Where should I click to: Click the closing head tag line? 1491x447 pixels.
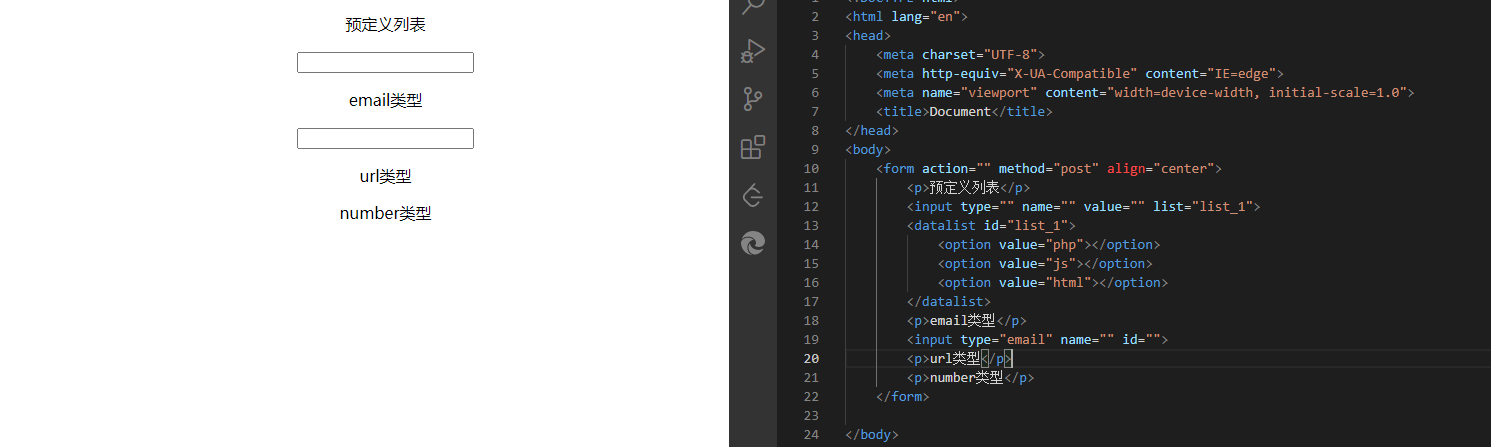[872, 131]
